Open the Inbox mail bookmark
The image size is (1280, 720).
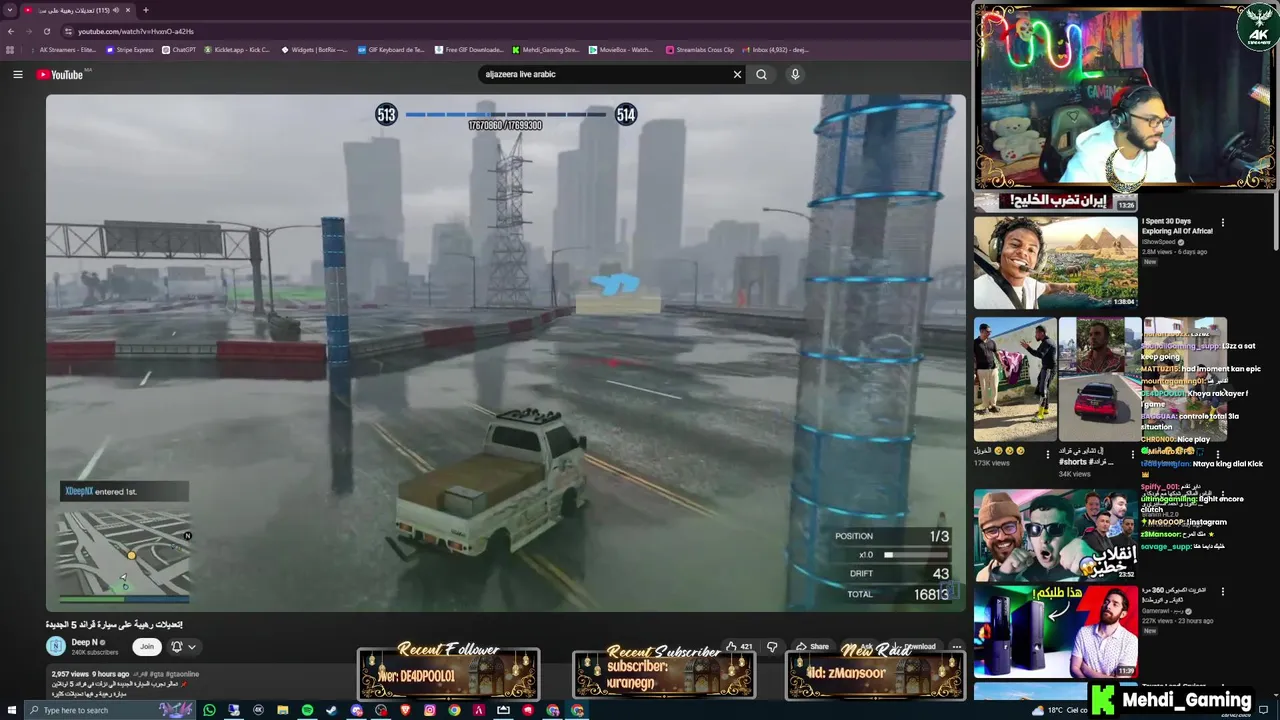click(x=775, y=49)
